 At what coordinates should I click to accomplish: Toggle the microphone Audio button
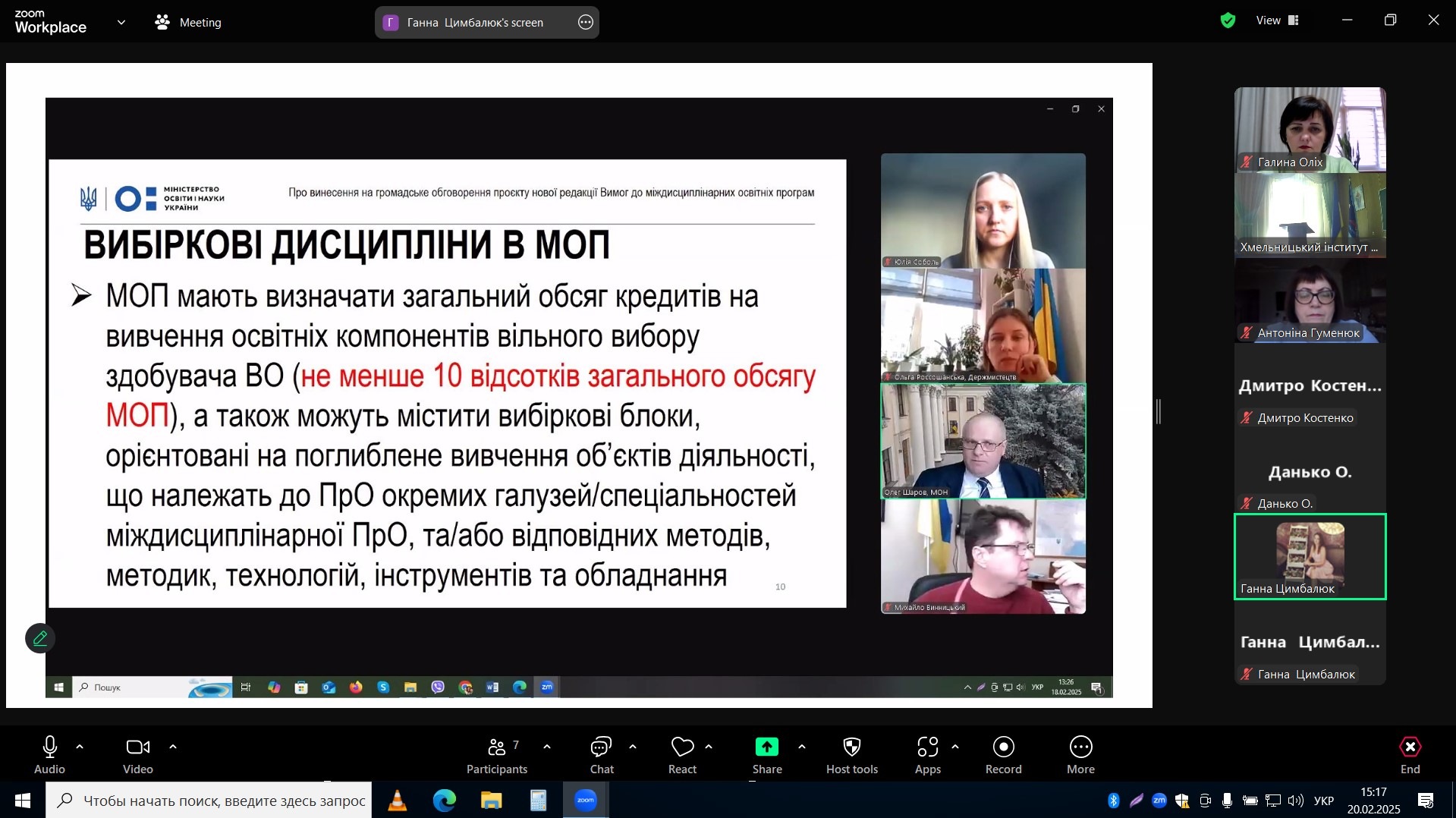[x=50, y=748]
